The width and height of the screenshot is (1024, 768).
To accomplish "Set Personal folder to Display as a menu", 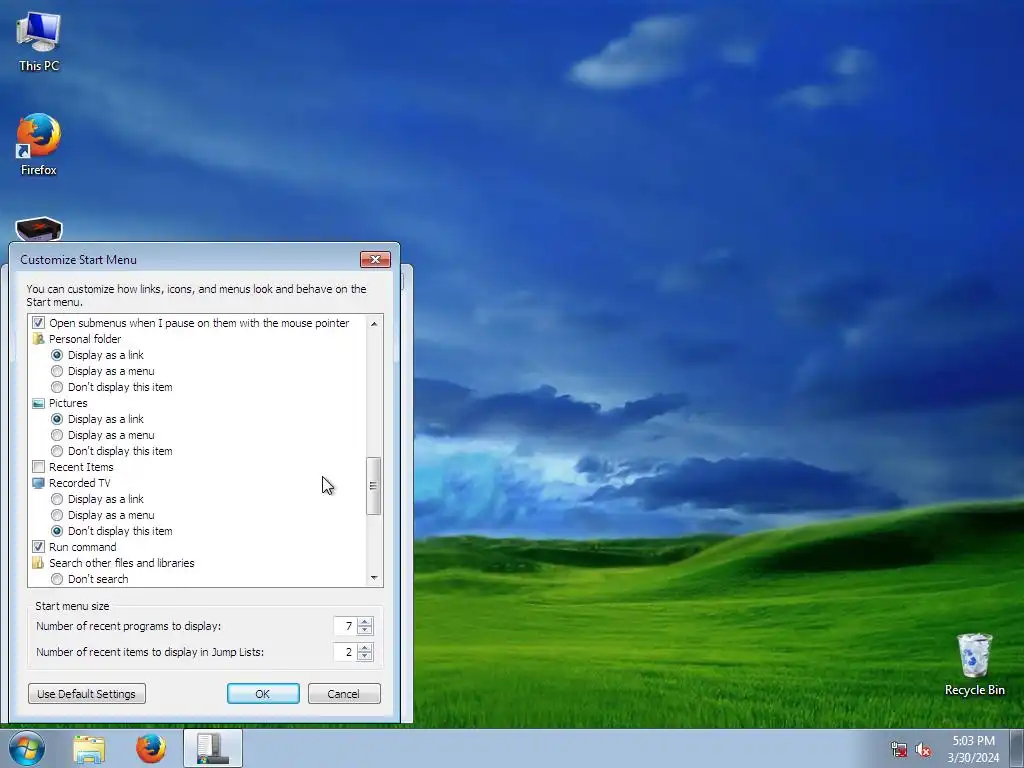I will coord(57,371).
